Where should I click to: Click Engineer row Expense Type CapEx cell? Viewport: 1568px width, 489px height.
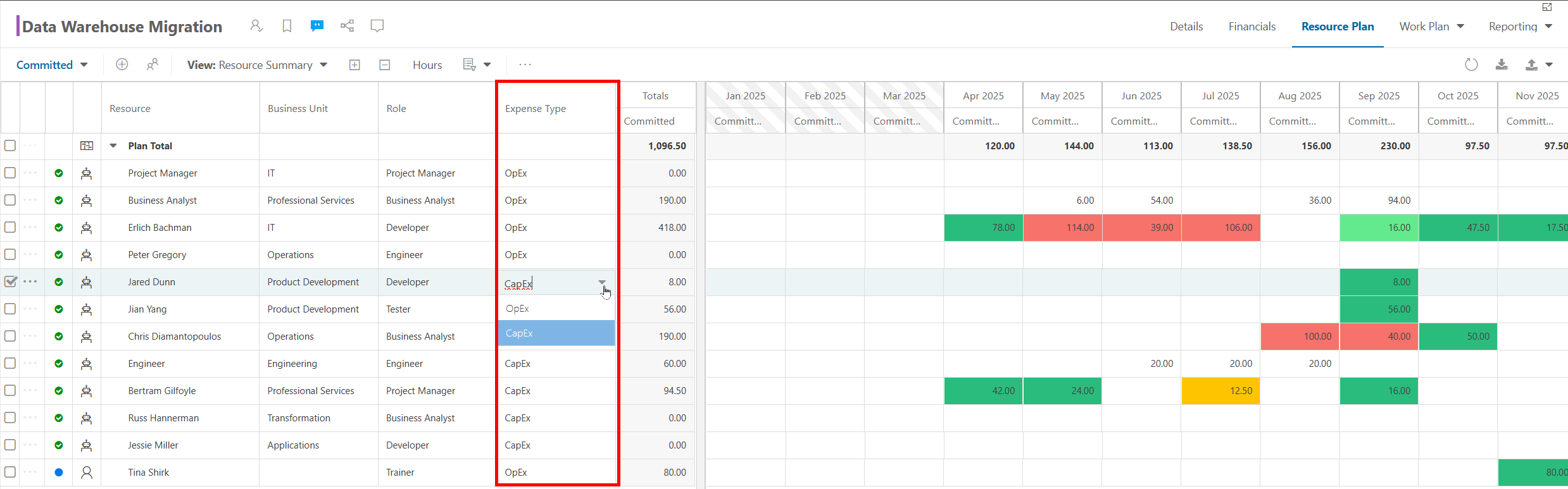(557, 363)
